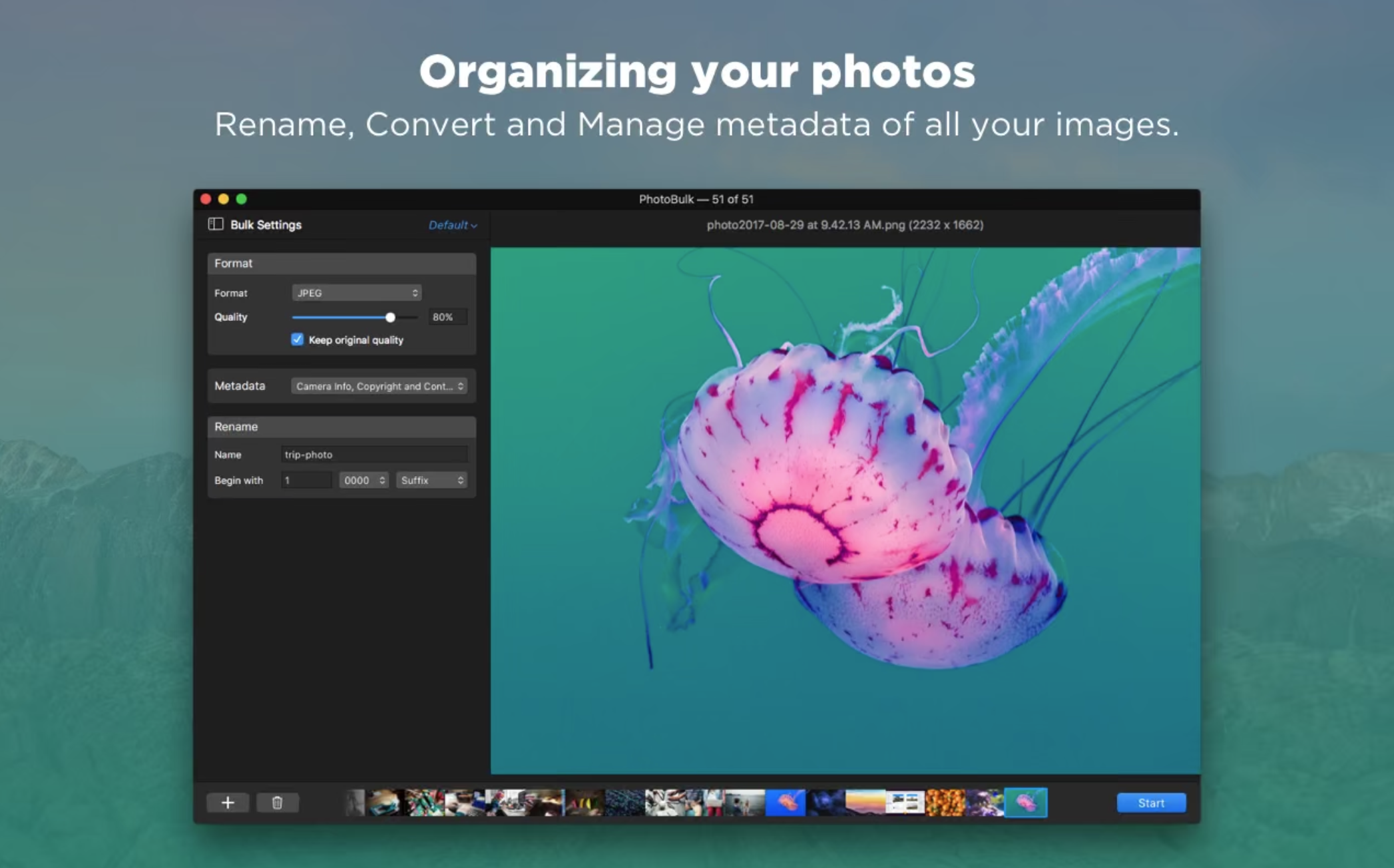1394x868 pixels.
Task: Click the Begin with number field
Action: point(306,480)
